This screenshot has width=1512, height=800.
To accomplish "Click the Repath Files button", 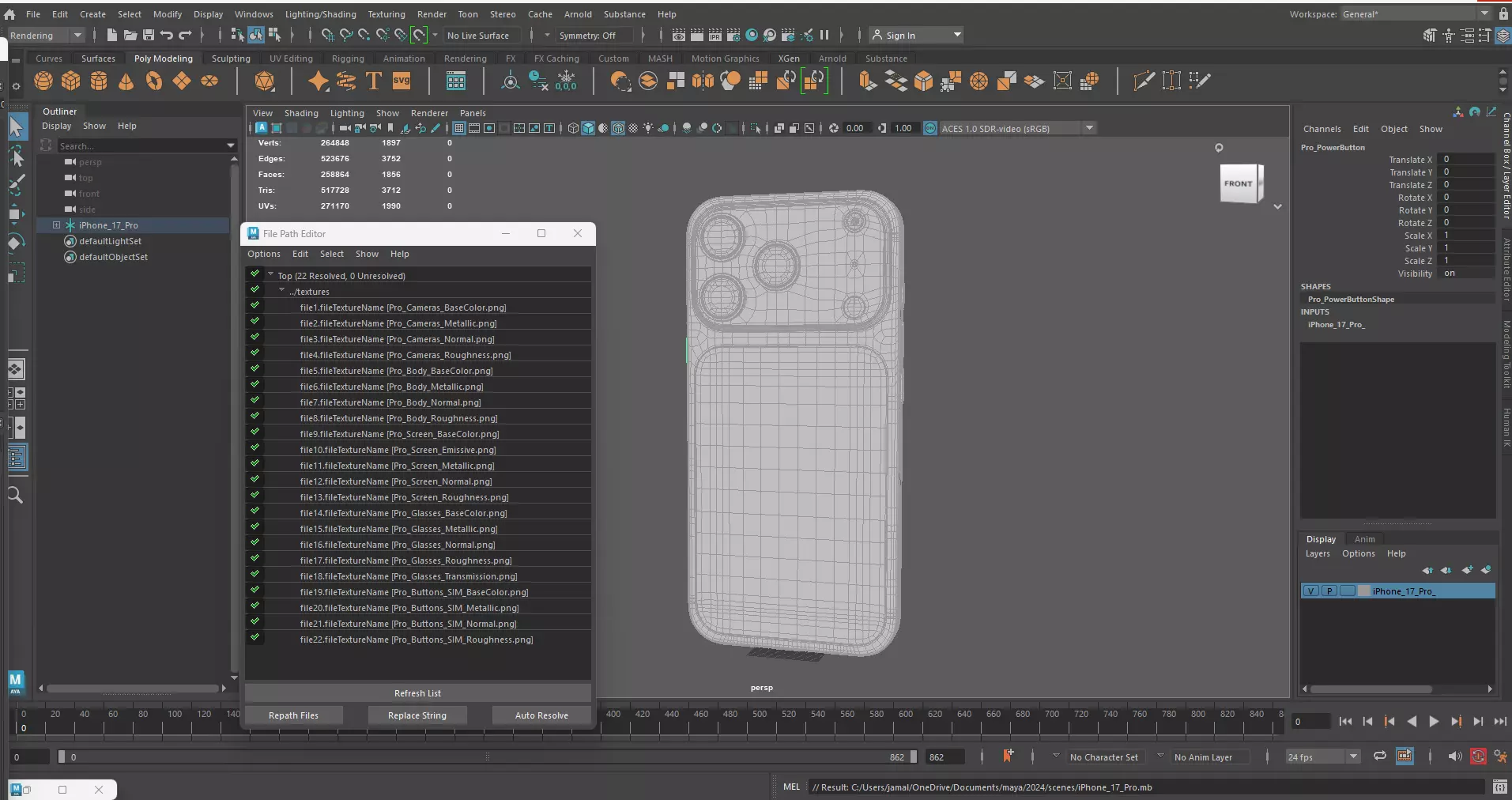I will pyautogui.click(x=293, y=715).
